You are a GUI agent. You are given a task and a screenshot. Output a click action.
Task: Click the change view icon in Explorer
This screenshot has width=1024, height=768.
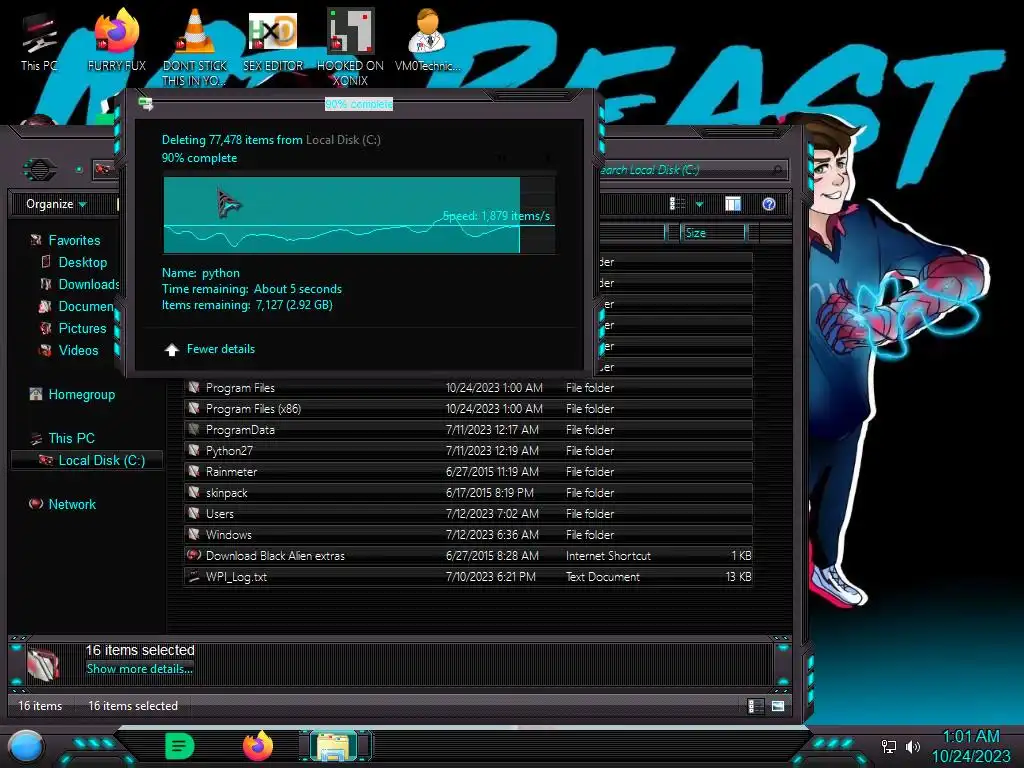677,204
